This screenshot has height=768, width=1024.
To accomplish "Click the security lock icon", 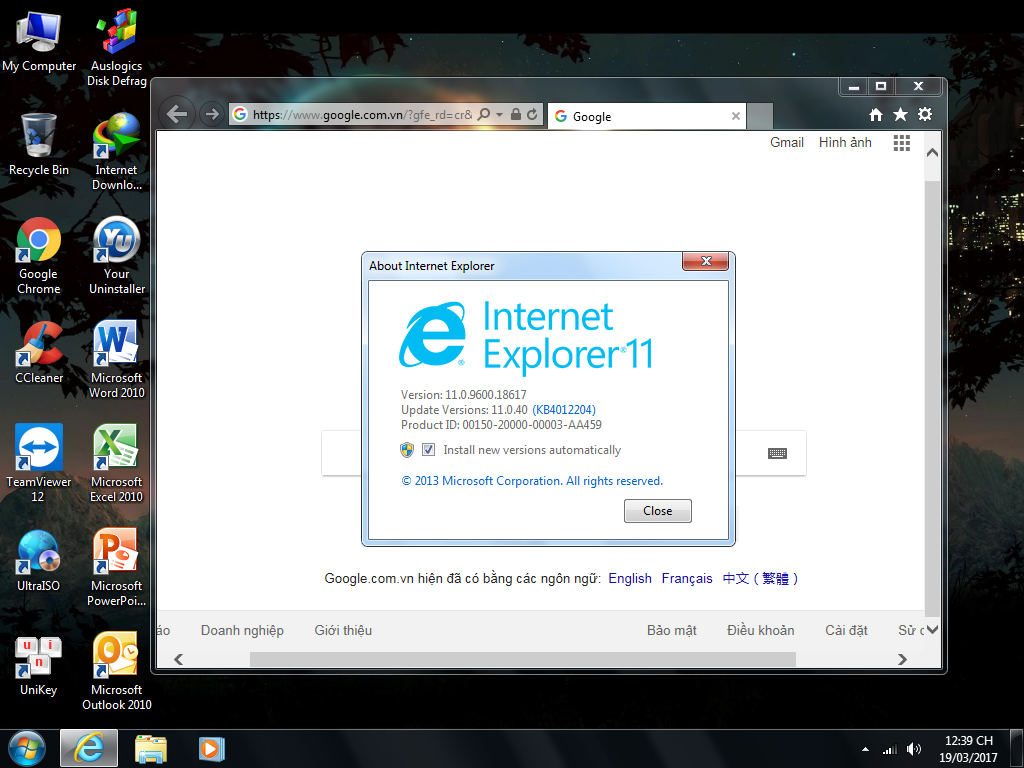I will [x=515, y=114].
